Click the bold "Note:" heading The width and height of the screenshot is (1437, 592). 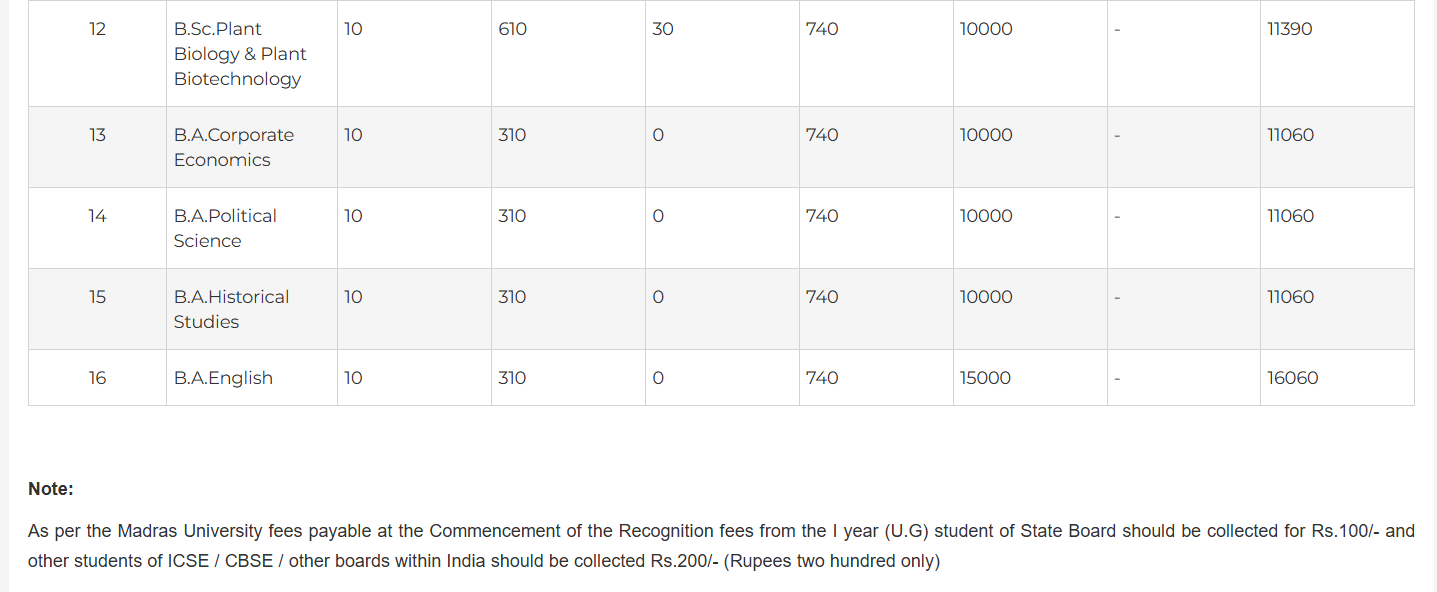click(51, 489)
